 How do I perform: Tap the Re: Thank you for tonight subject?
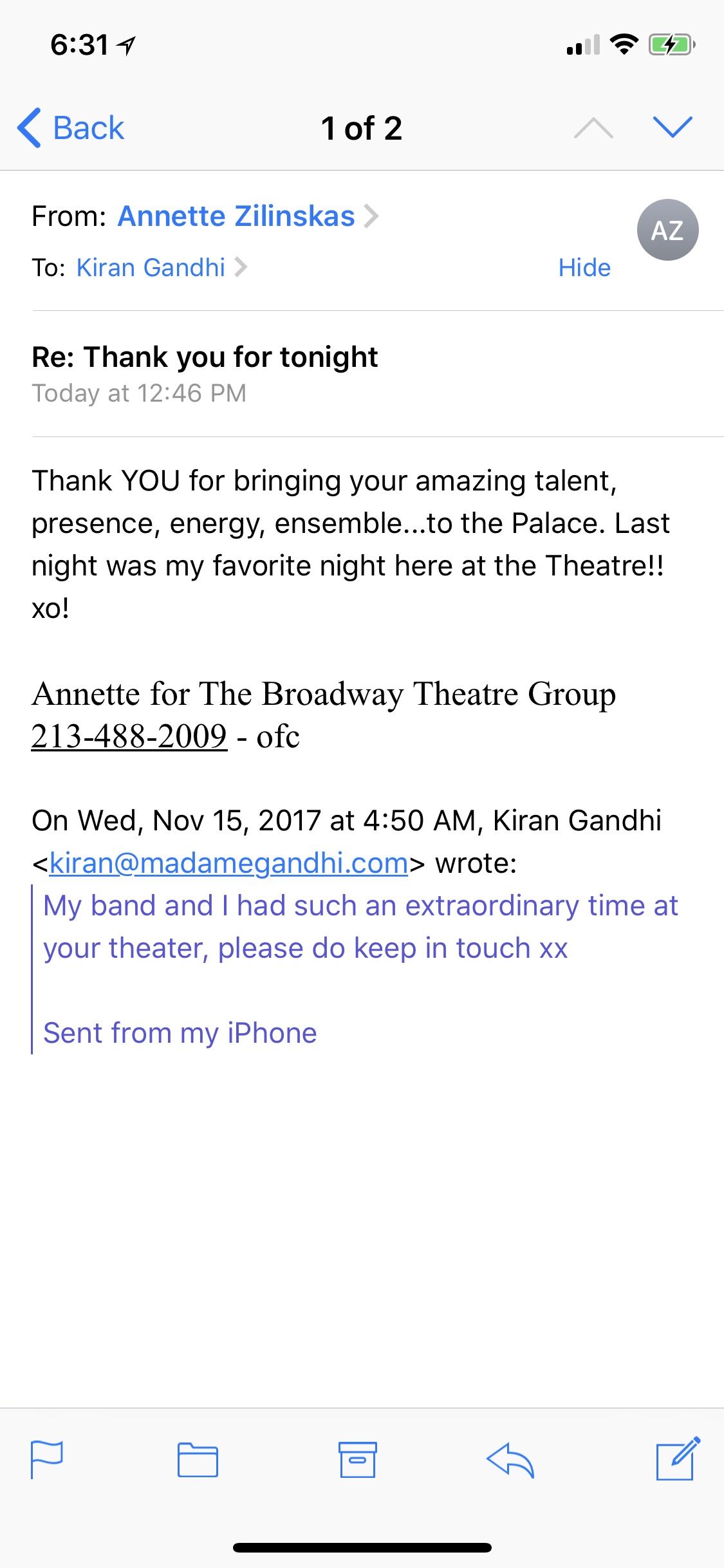[205, 357]
